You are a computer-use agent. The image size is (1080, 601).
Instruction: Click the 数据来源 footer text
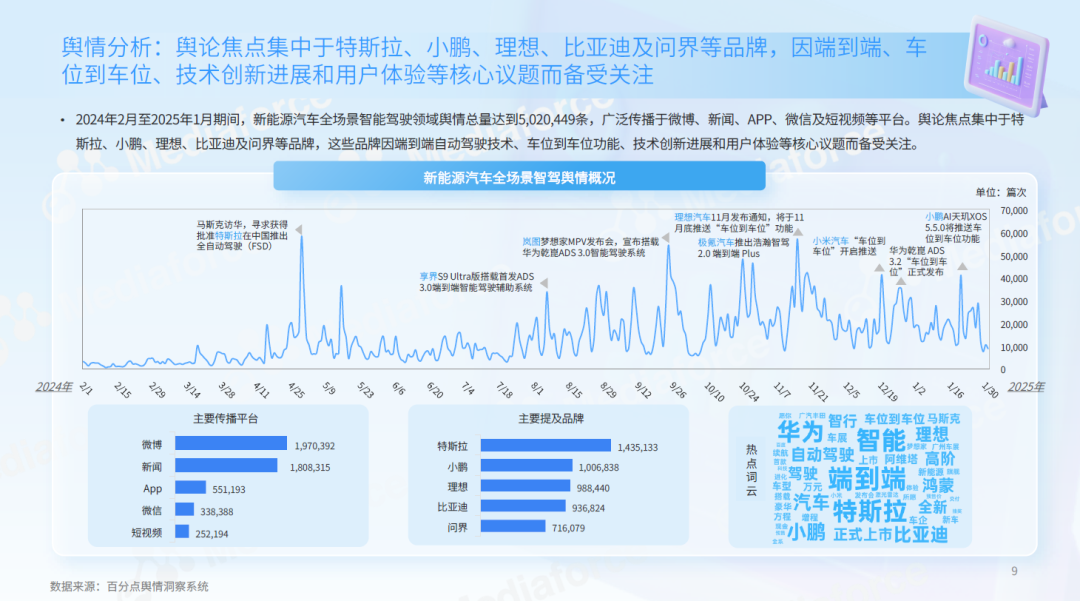[x=129, y=587]
